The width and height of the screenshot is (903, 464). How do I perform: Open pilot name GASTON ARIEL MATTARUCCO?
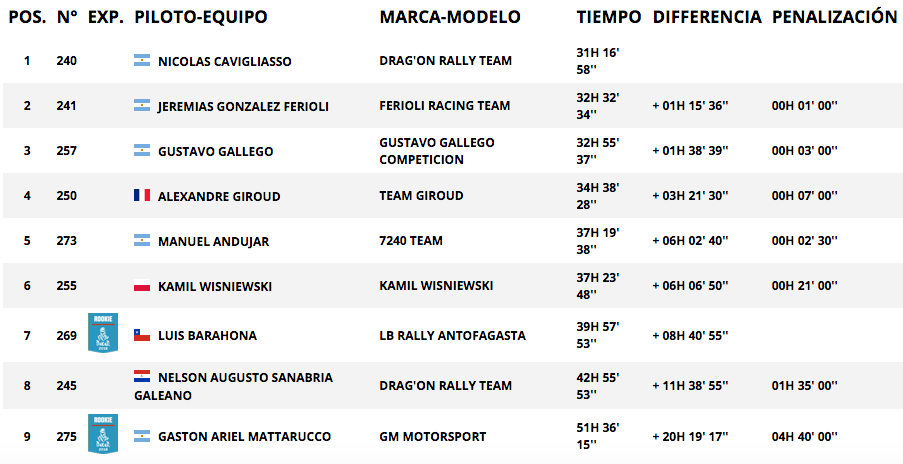tap(244, 437)
